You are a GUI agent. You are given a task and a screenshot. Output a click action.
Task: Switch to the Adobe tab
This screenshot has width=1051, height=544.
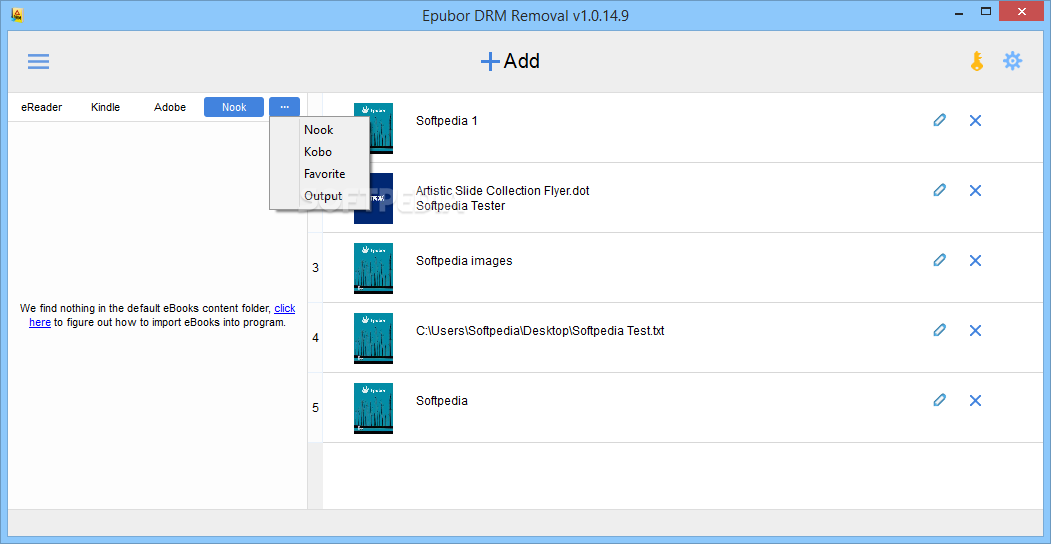[170, 107]
